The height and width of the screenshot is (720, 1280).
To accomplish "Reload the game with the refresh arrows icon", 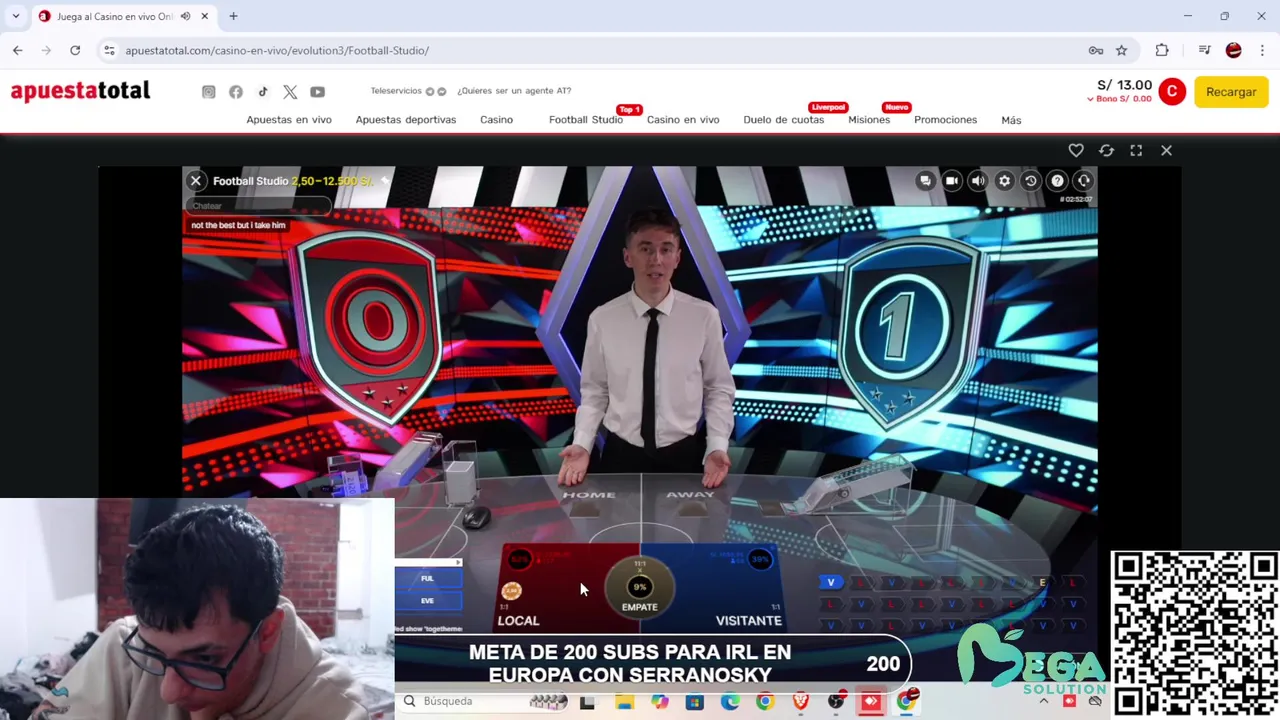I will tap(1106, 150).
